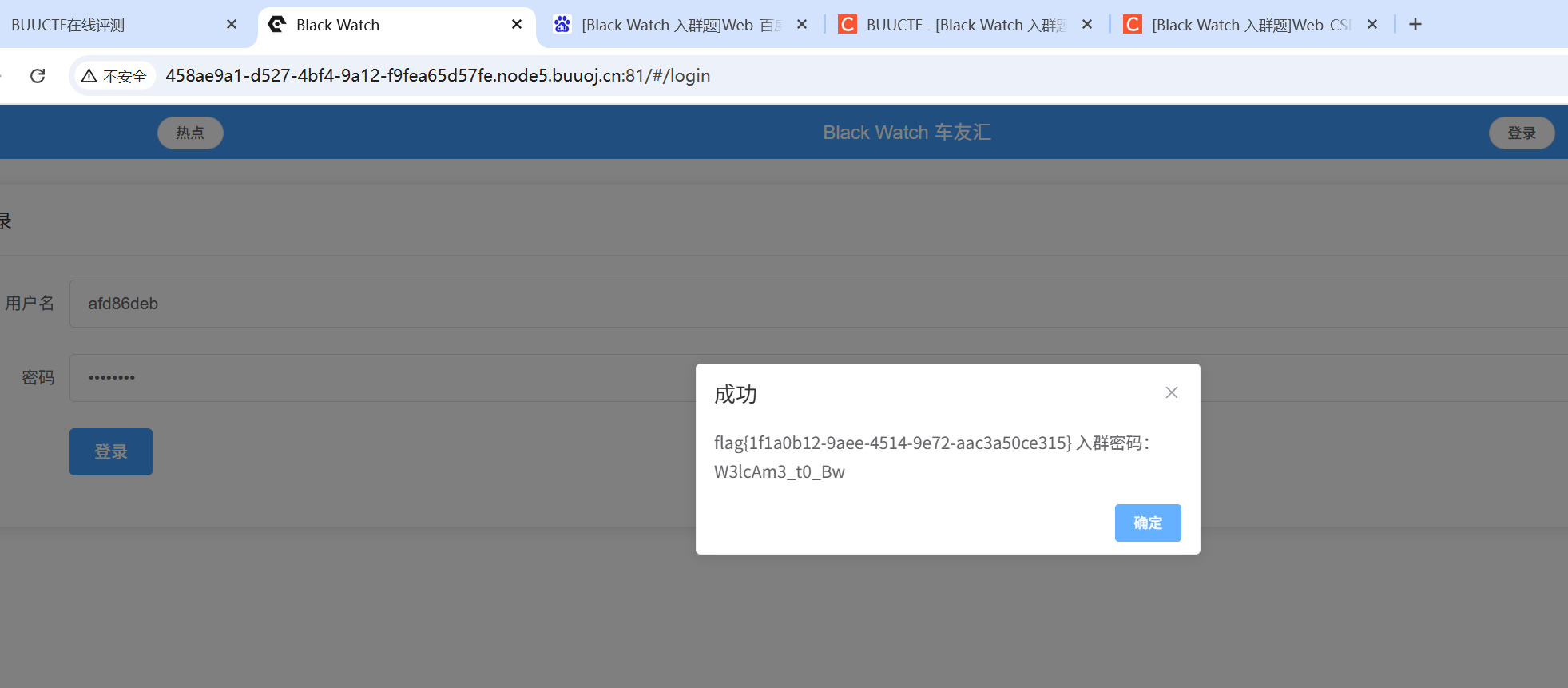Screen dimensions: 1568x688
Task: Switch to the [Black Watch 入群题]Web-CS tab
Action: 1248,25
